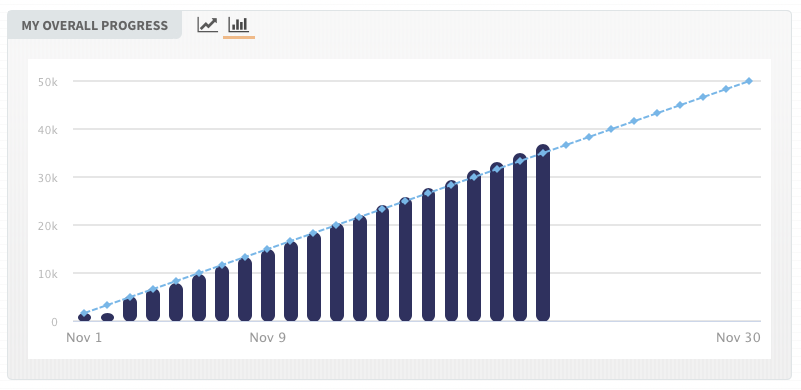Select the tallest bar at chart's end
801x390 pixels.
coord(543,233)
